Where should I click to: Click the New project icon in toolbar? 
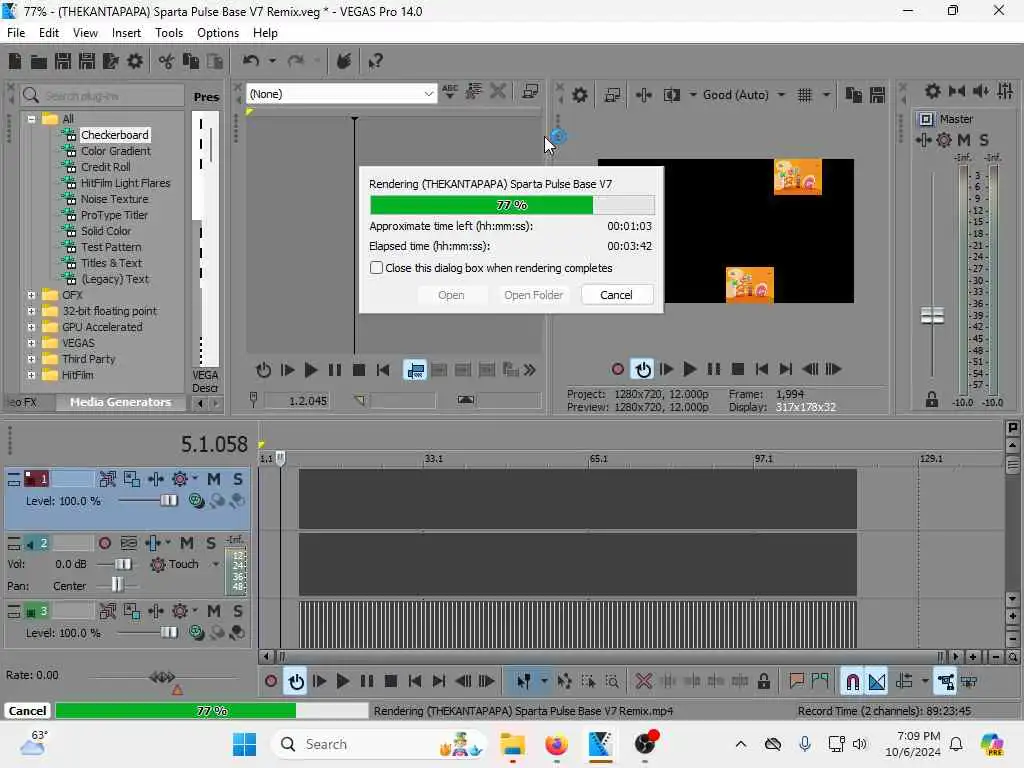pyautogui.click(x=15, y=61)
